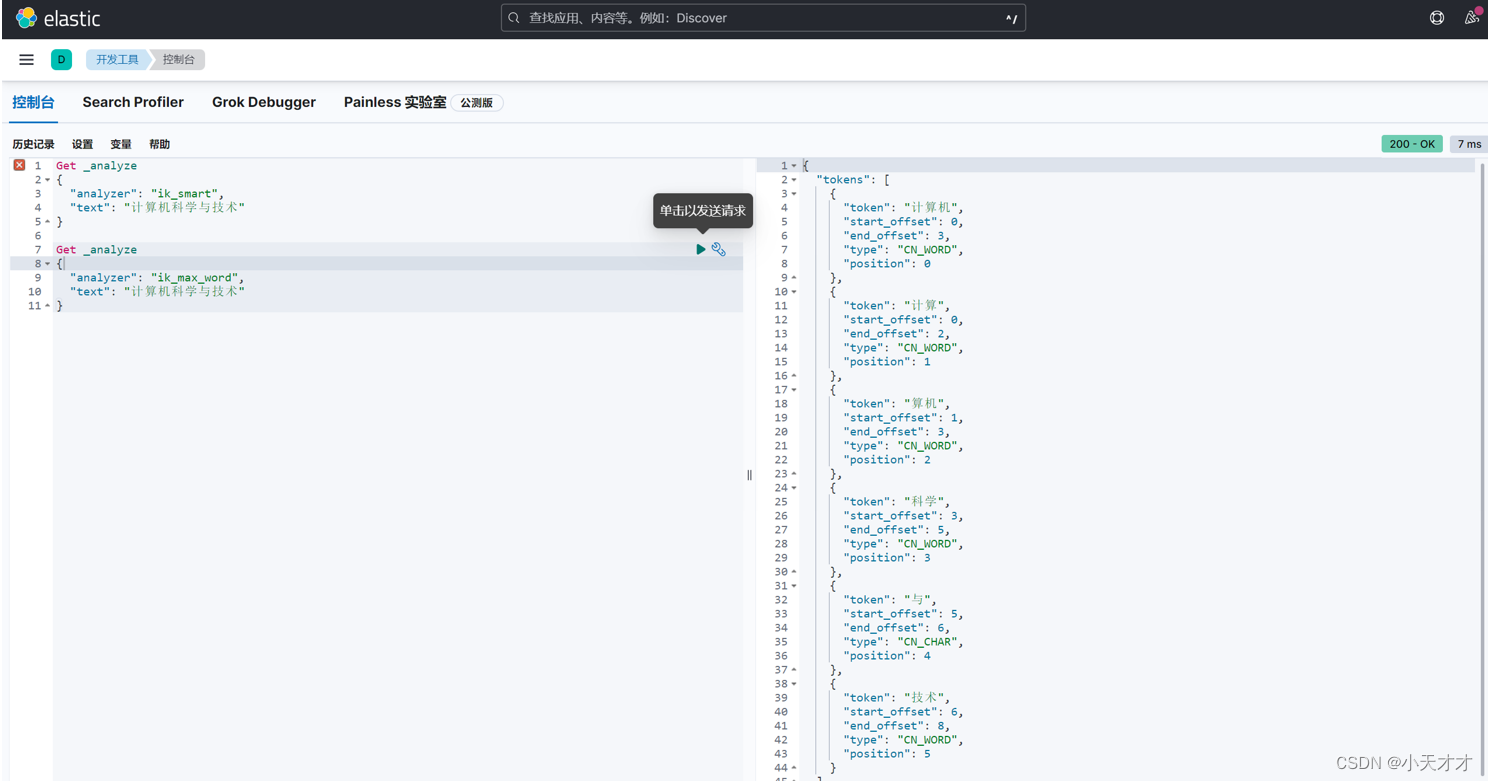Image resolution: width=1488 pixels, height=781 pixels.
Task: Open the newsfeed notifications icon
Action: [1472, 17]
